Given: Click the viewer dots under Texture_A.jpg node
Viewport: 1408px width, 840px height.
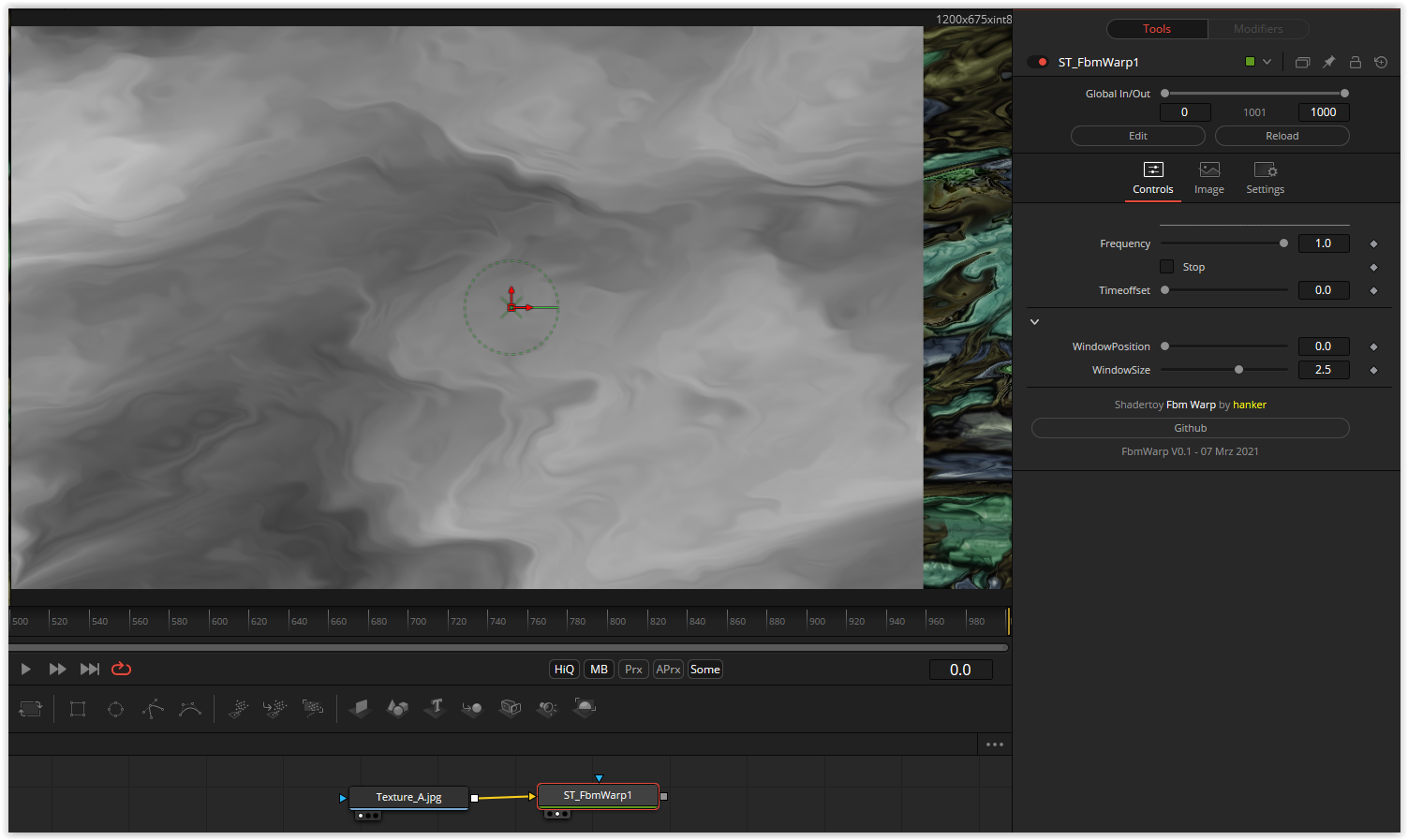Looking at the screenshot, I should [x=368, y=816].
